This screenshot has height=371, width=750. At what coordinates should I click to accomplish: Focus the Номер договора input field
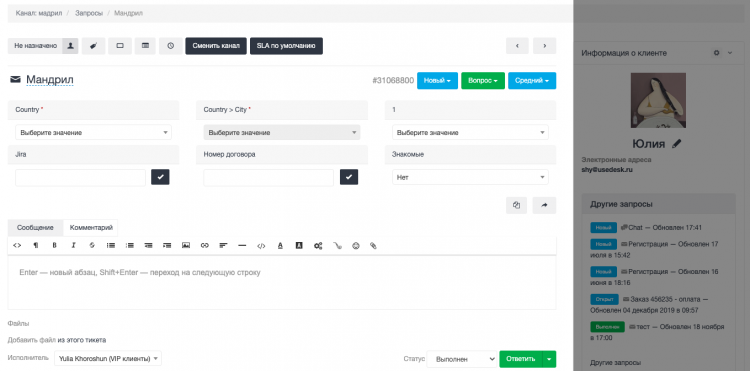268,177
